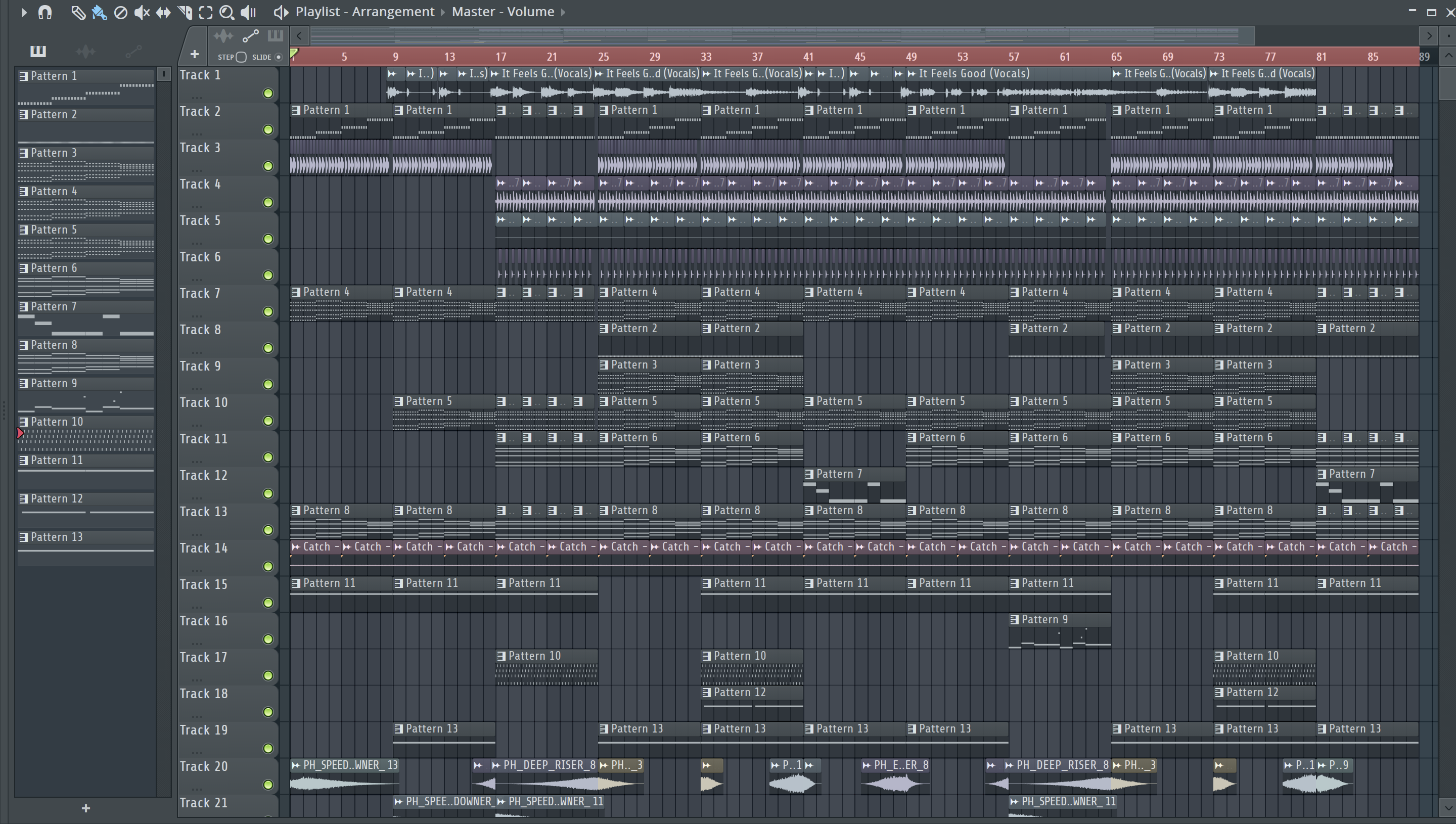The image size is (1456, 824).
Task: Click arrow after Master - Volume
Action: tap(563, 12)
